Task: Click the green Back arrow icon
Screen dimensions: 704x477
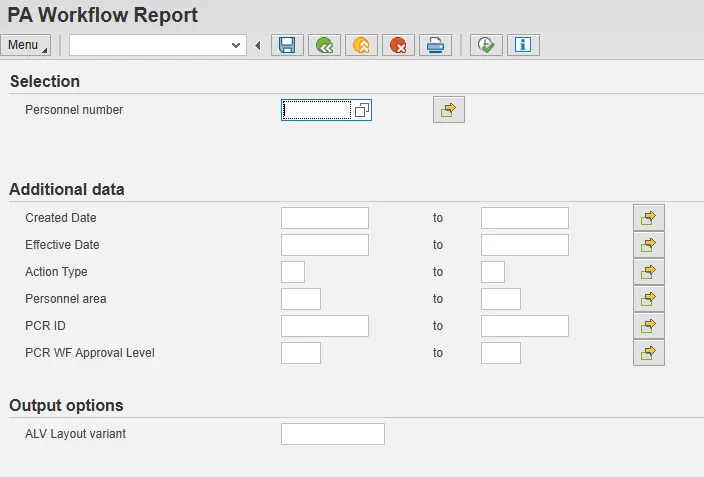Action: click(x=324, y=45)
